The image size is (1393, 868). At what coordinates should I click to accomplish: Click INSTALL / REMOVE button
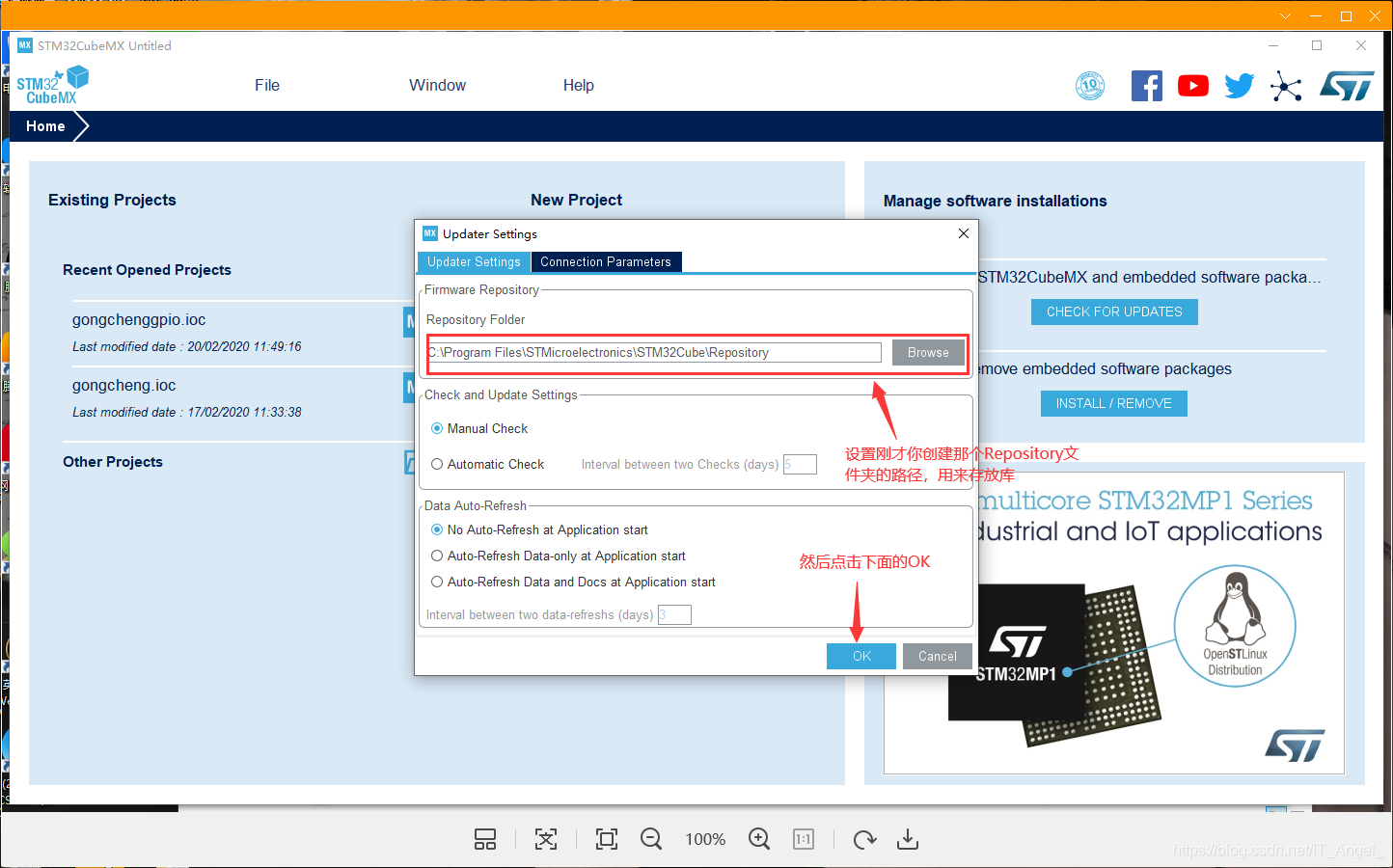1114,403
